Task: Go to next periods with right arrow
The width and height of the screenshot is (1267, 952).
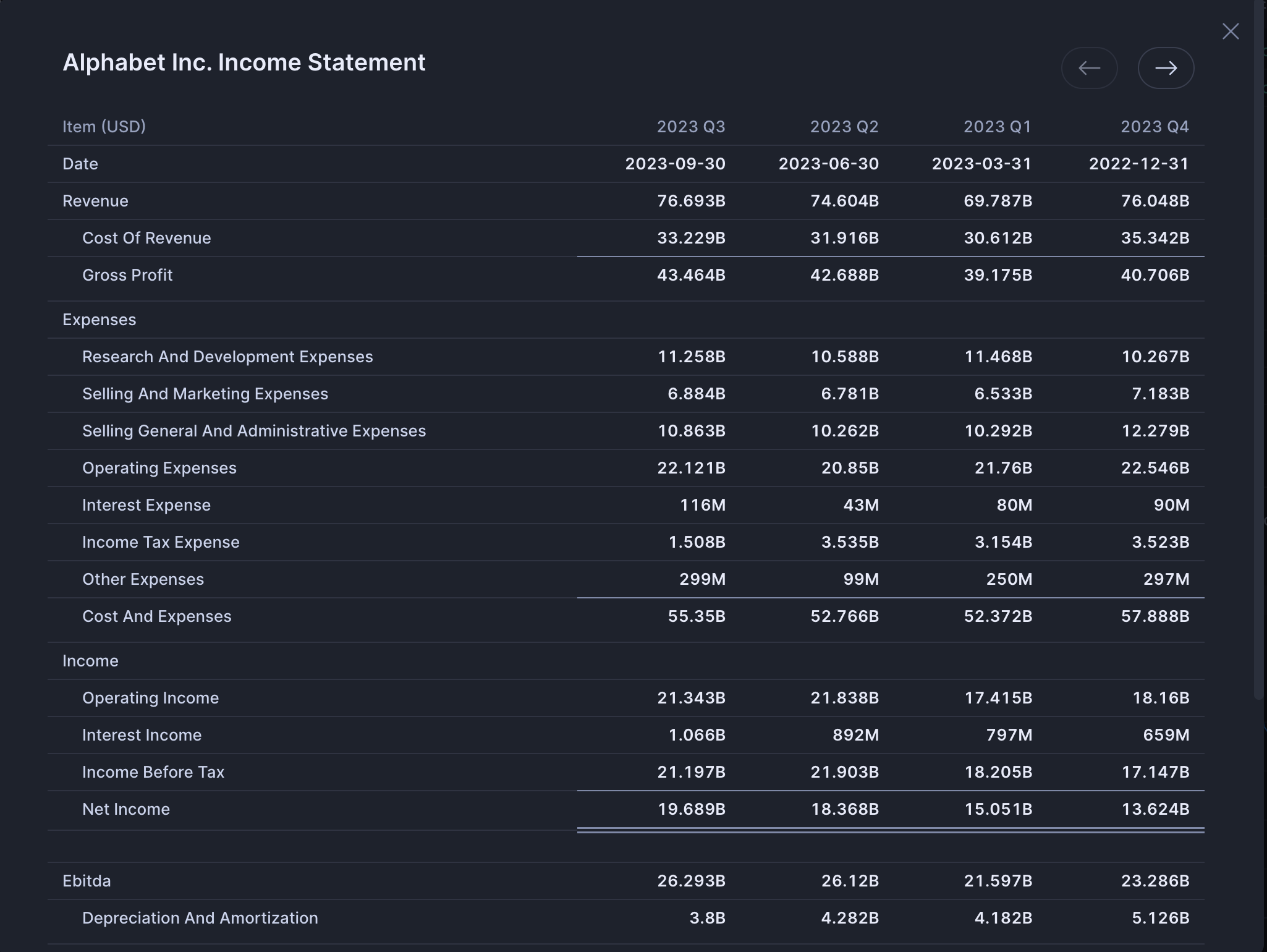Action: 1166,68
